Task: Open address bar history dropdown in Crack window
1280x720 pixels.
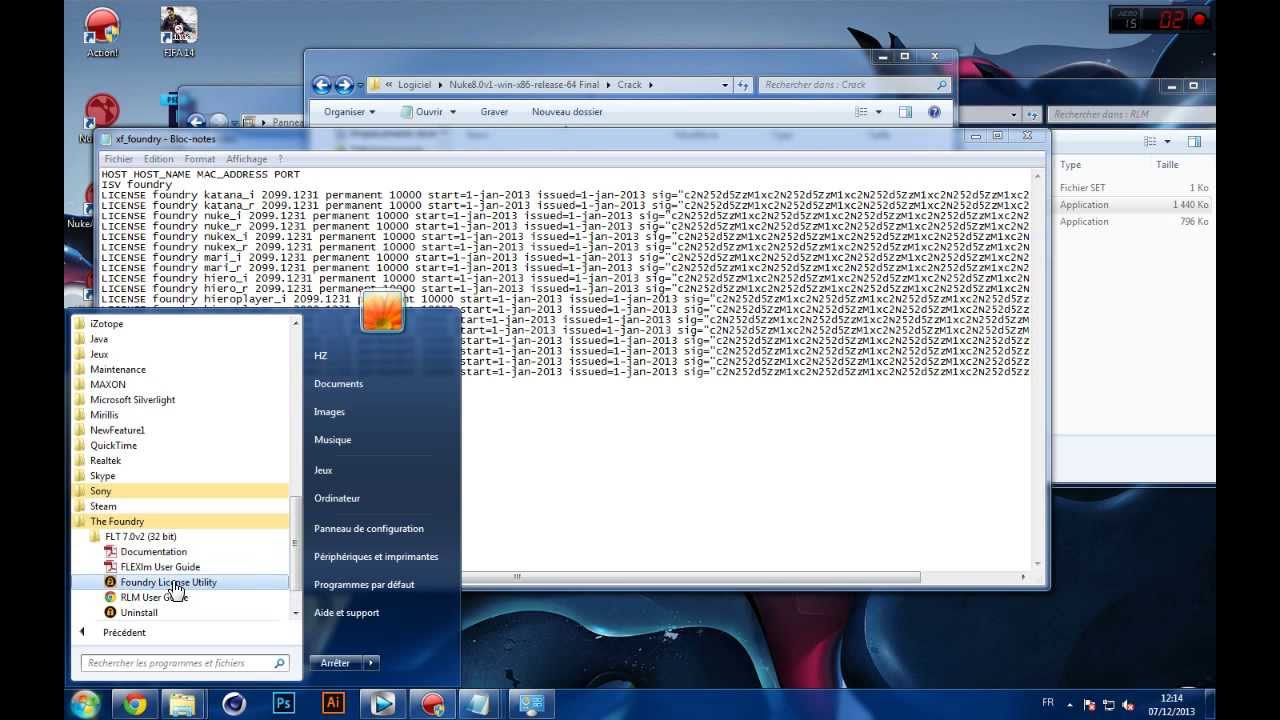Action: (726, 85)
